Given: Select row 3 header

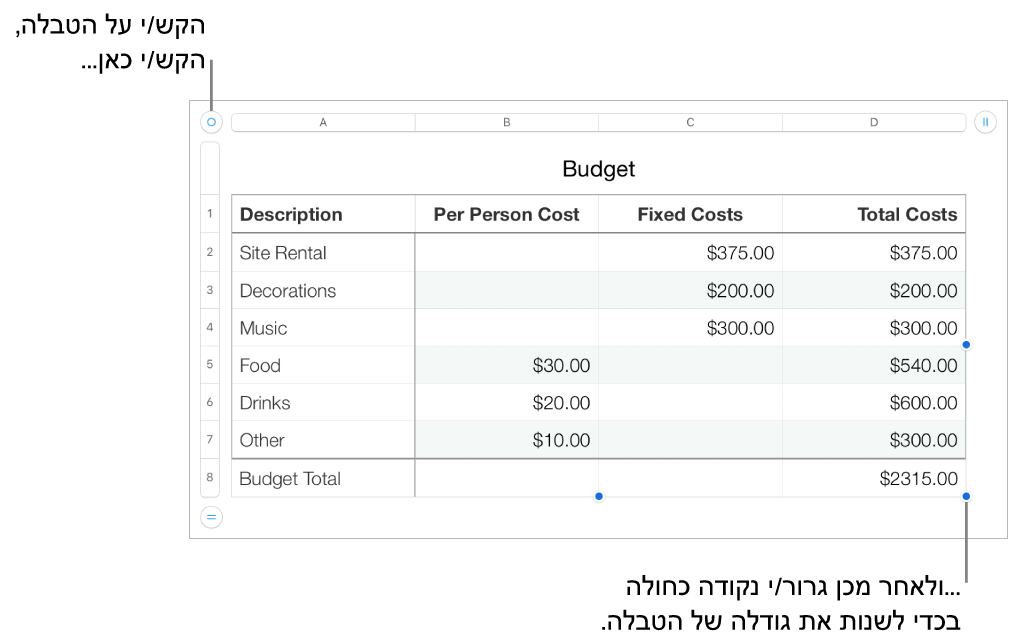Looking at the screenshot, I should (210, 290).
